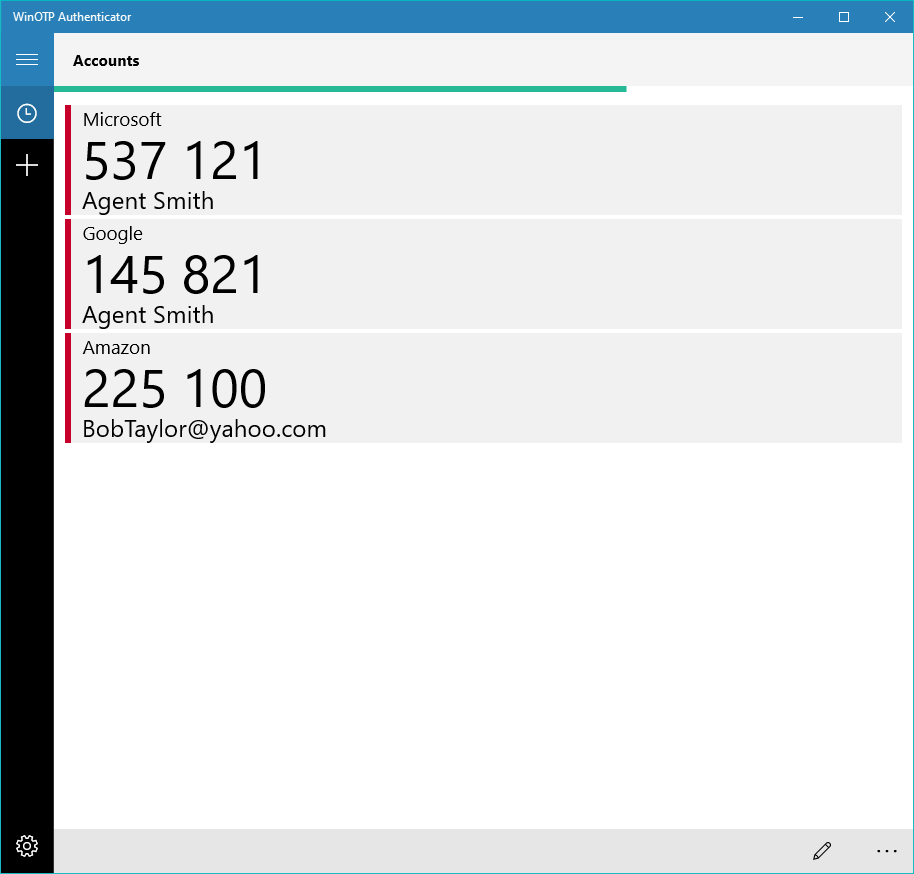
Task: Select the clock accounts view icon
Action: pyautogui.click(x=27, y=113)
